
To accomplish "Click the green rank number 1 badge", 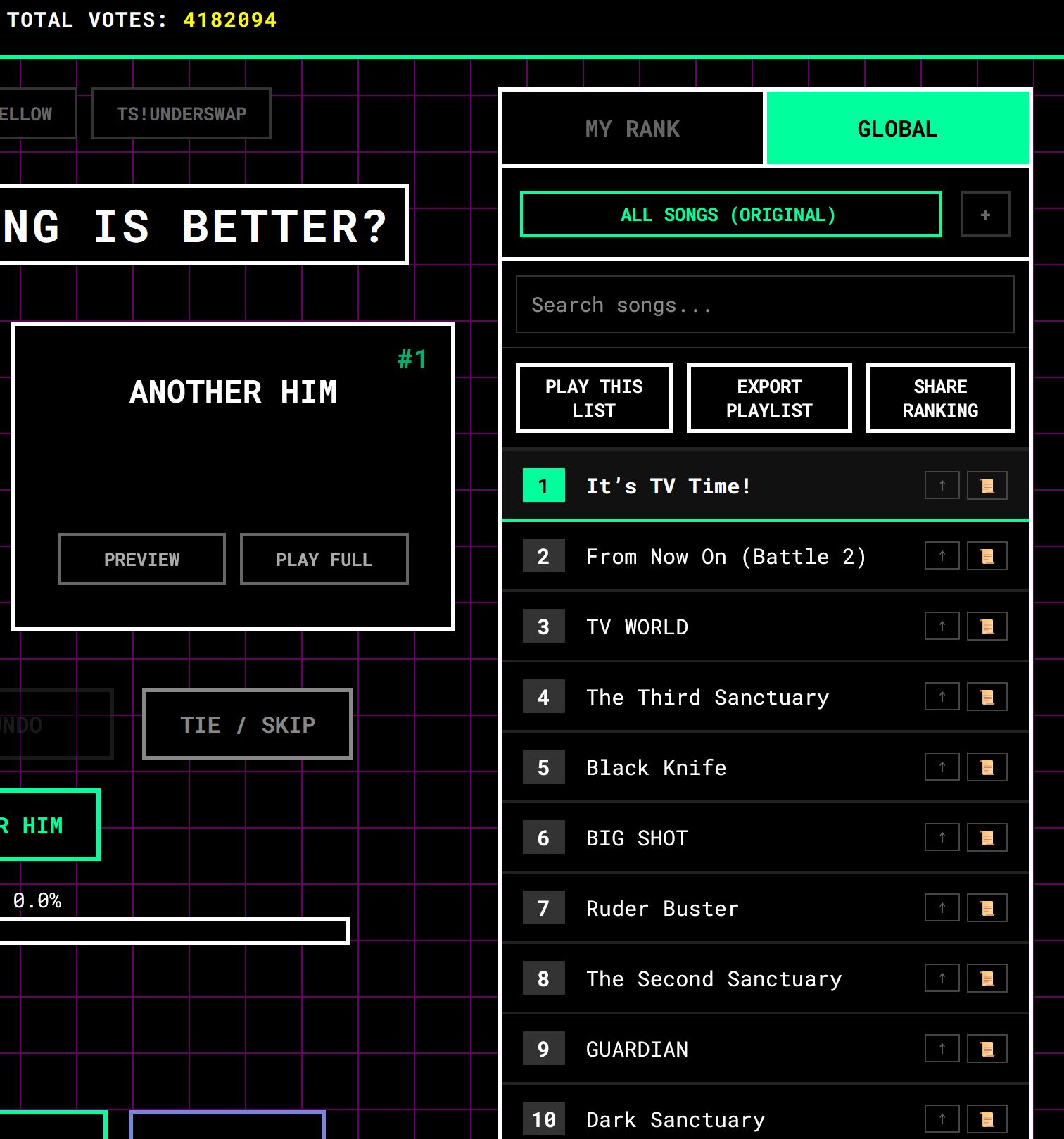I will point(543,485).
